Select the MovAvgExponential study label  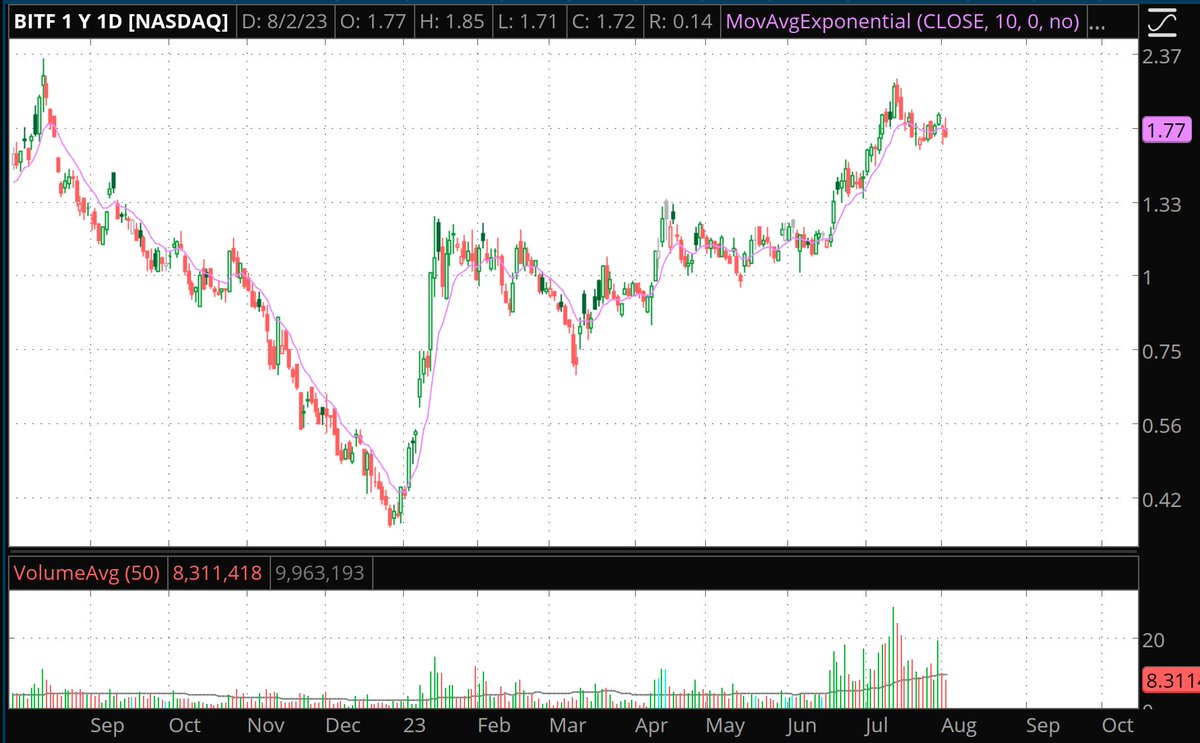[x=903, y=21]
